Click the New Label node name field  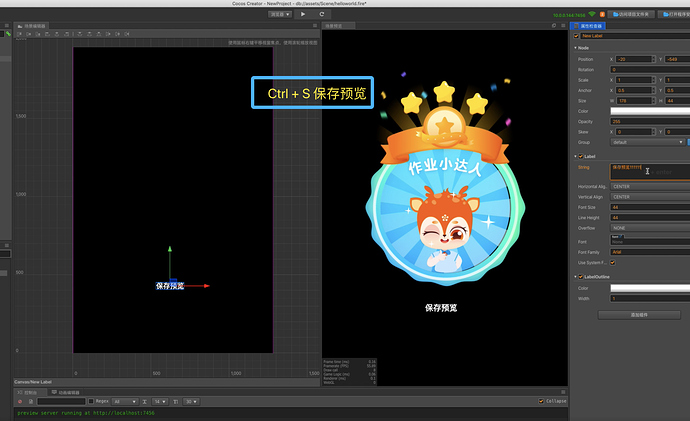pos(635,36)
